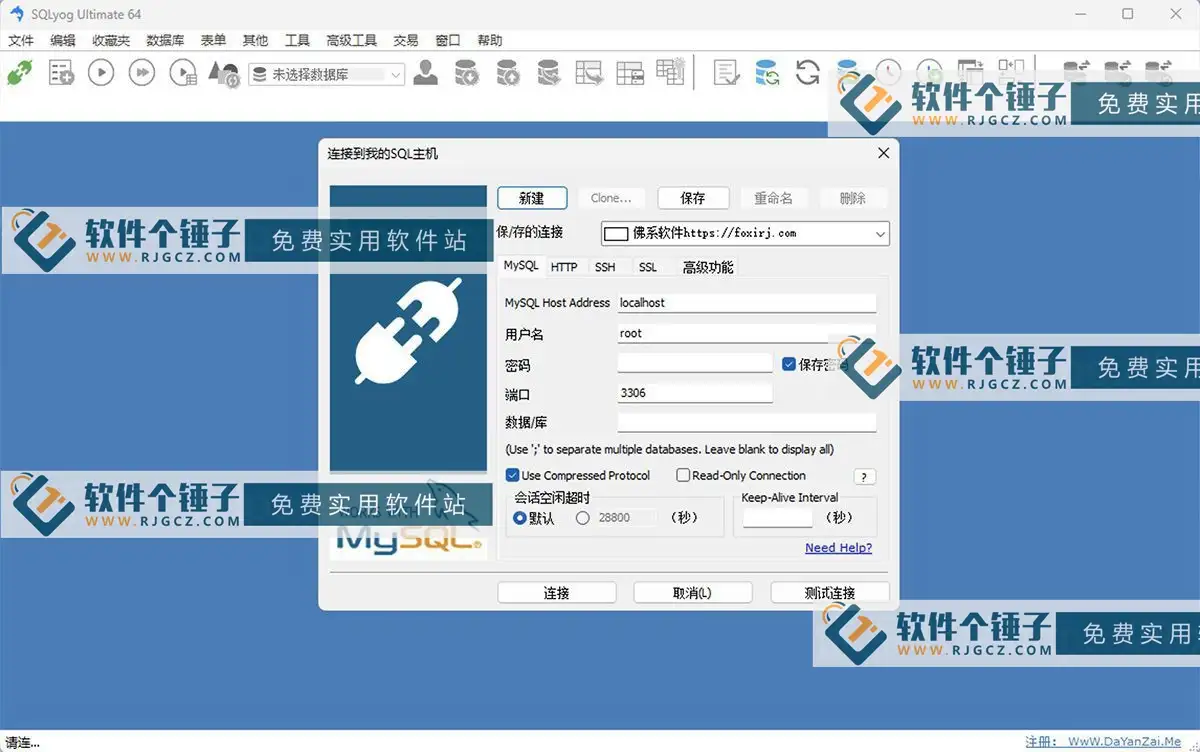Screen dimensions: 1200x752
Task: Click the Clone... button
Action: pos(611,198)
